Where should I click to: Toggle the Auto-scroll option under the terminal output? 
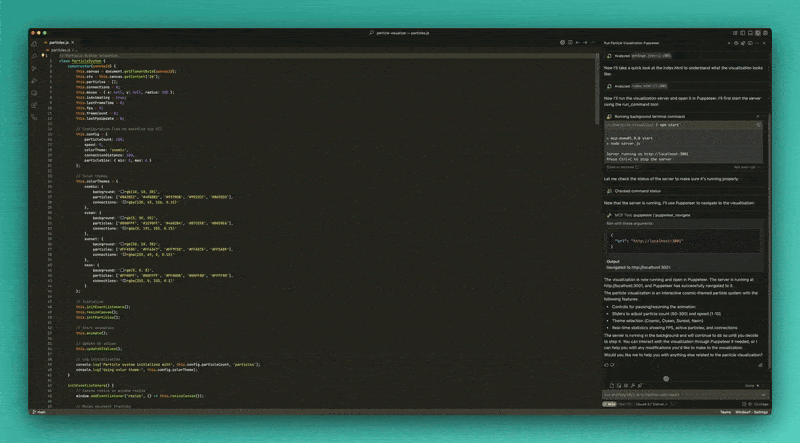pyautogui.click(x=744, y=167)
